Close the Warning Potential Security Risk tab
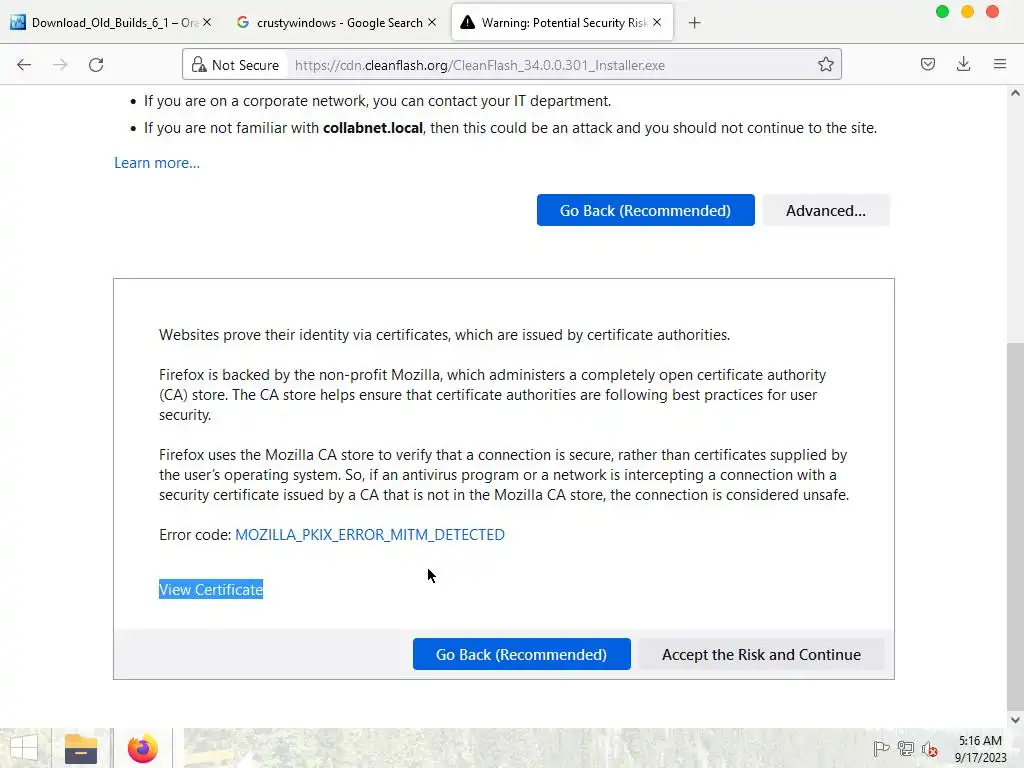 click(x=657, y=22)
